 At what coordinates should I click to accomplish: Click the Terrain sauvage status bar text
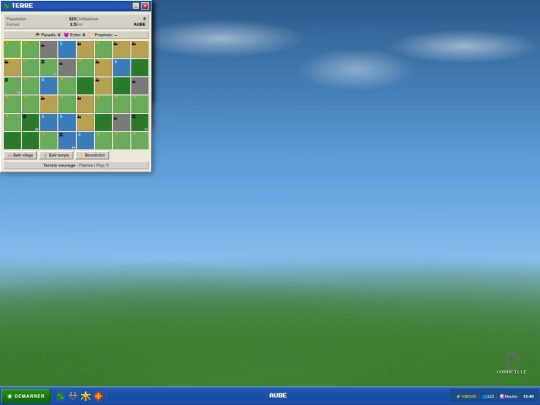[x=76, y=165]
